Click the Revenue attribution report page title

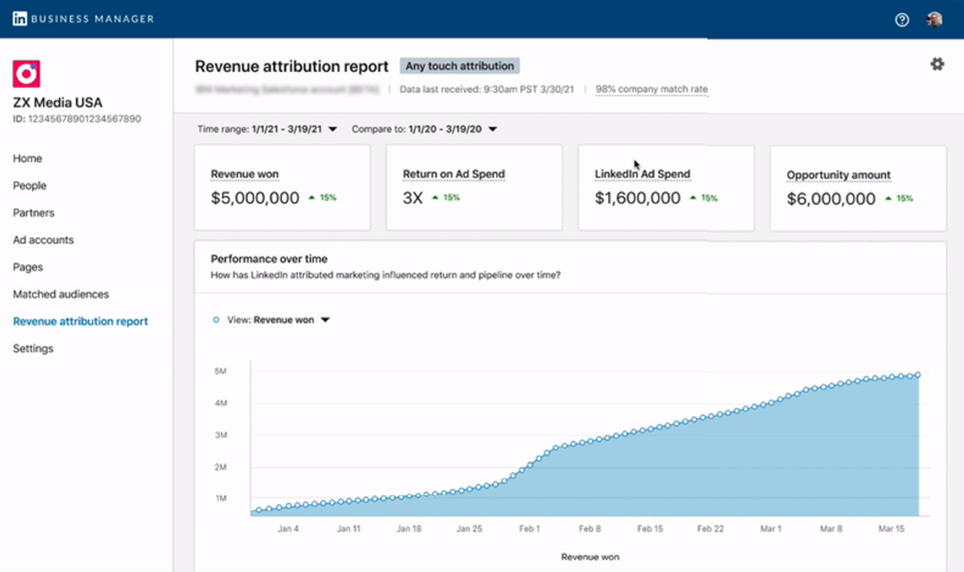click(x=292, y=66)
